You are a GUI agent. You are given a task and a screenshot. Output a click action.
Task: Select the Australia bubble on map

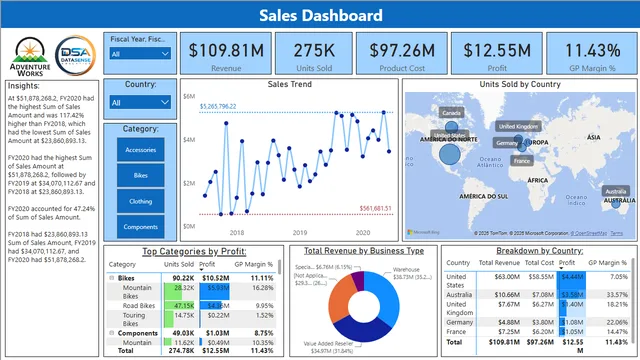pos(616,203)
